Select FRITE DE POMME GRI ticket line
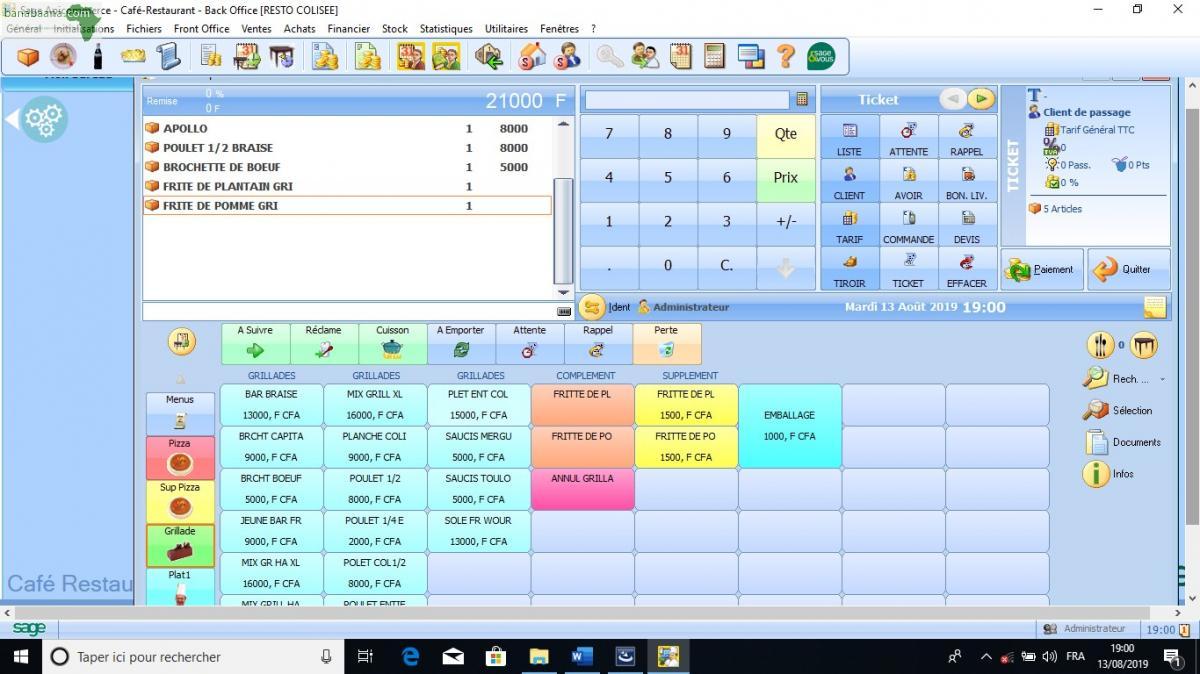Image resolution: width=1200 pixels, height=674 pixels. pyautogui.click(x=347, y=205)
